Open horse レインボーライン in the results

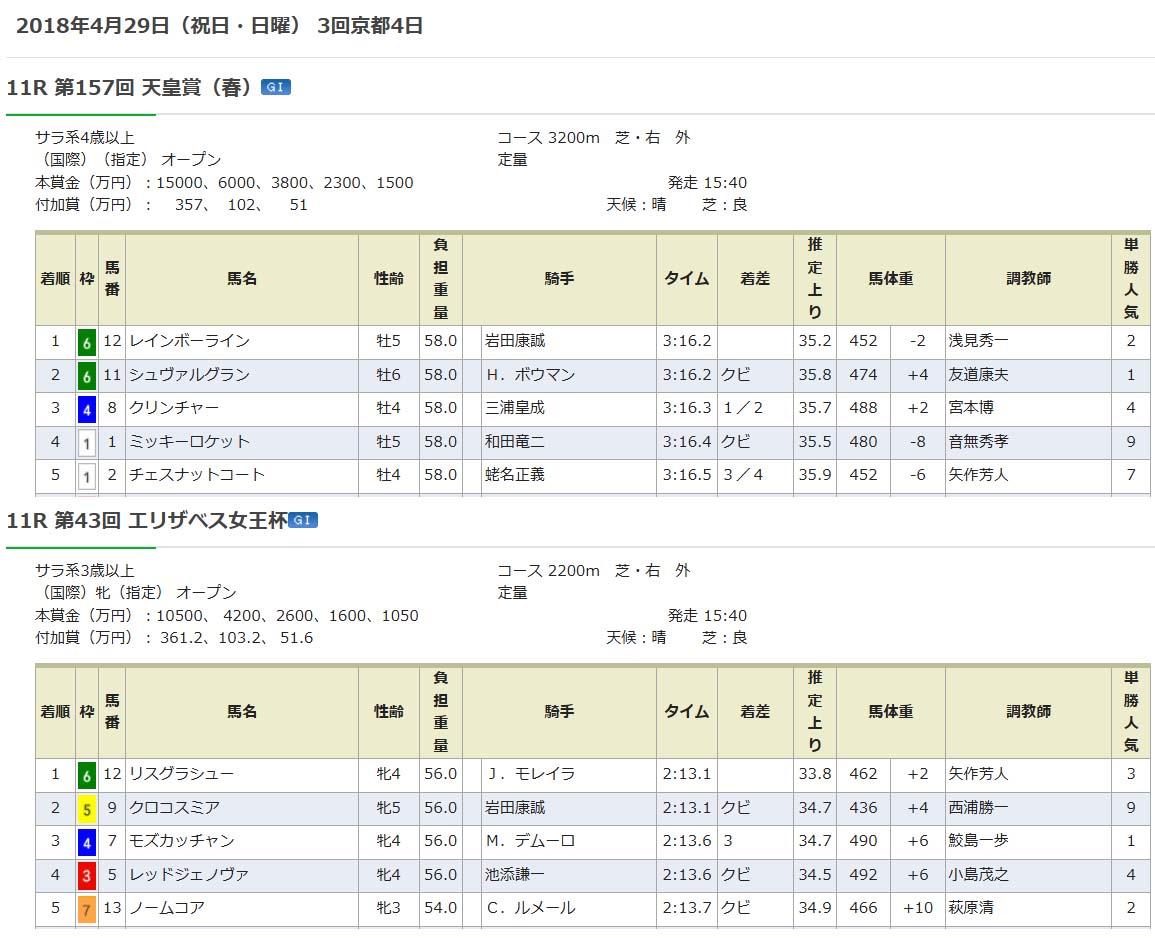(189, 341)
